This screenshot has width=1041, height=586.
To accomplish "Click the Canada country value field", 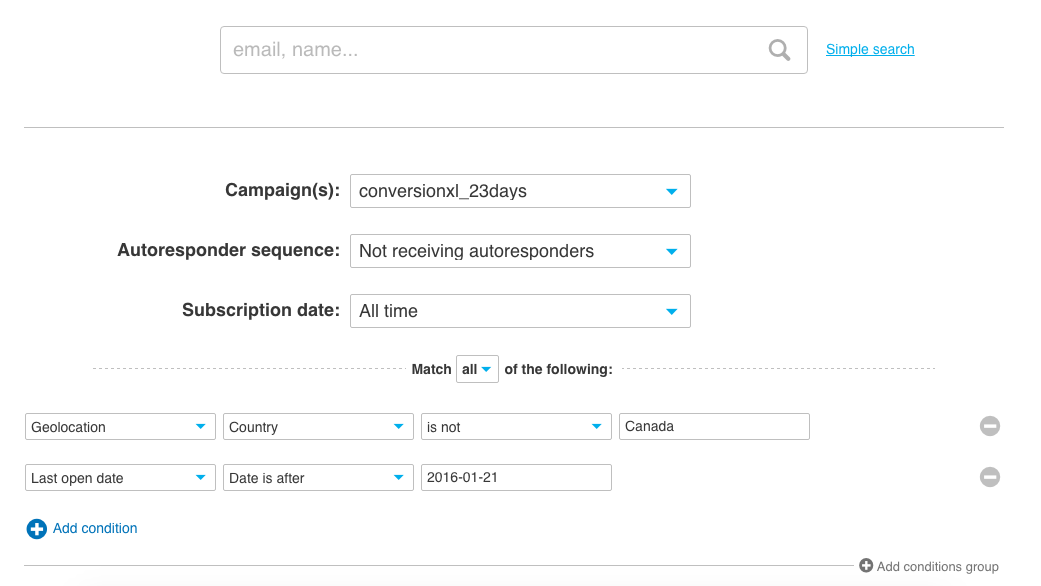I will click(714, 427).
